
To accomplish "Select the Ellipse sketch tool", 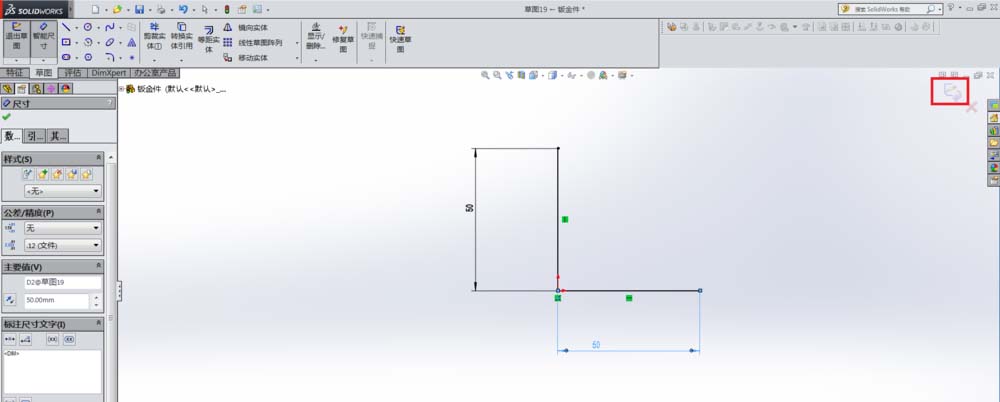I will click(x=110, y=42).
